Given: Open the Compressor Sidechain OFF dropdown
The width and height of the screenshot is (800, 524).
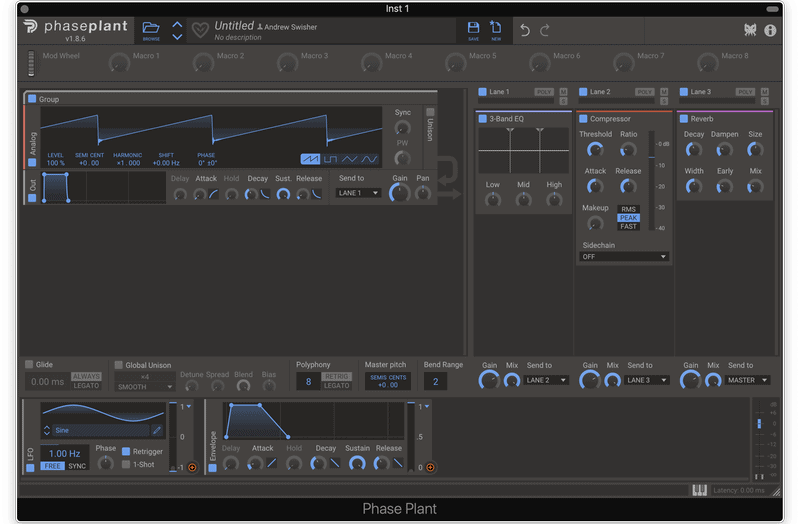Looking at the screenshot, I should point(623,257).
